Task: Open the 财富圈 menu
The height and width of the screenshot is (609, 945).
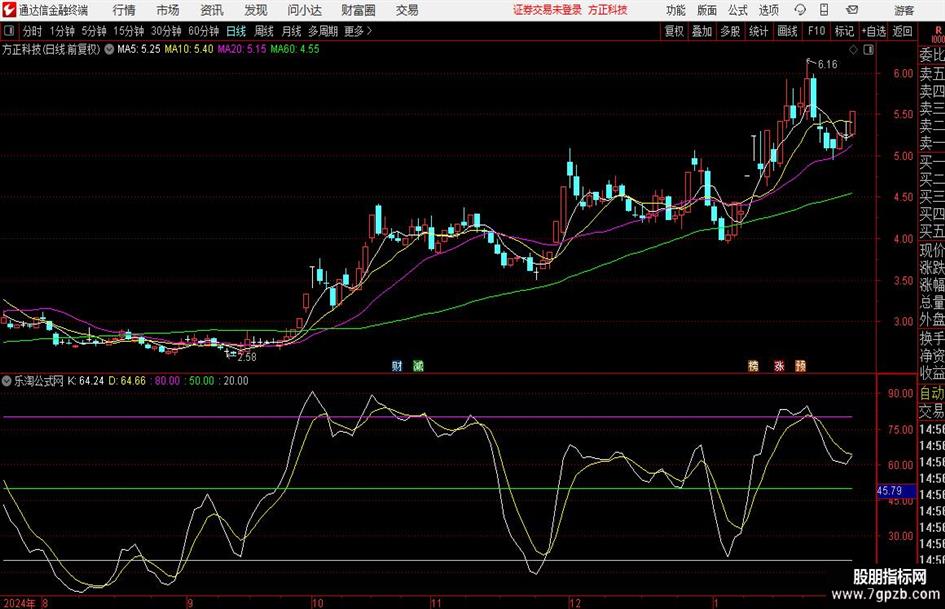Action: coord(358,10)
